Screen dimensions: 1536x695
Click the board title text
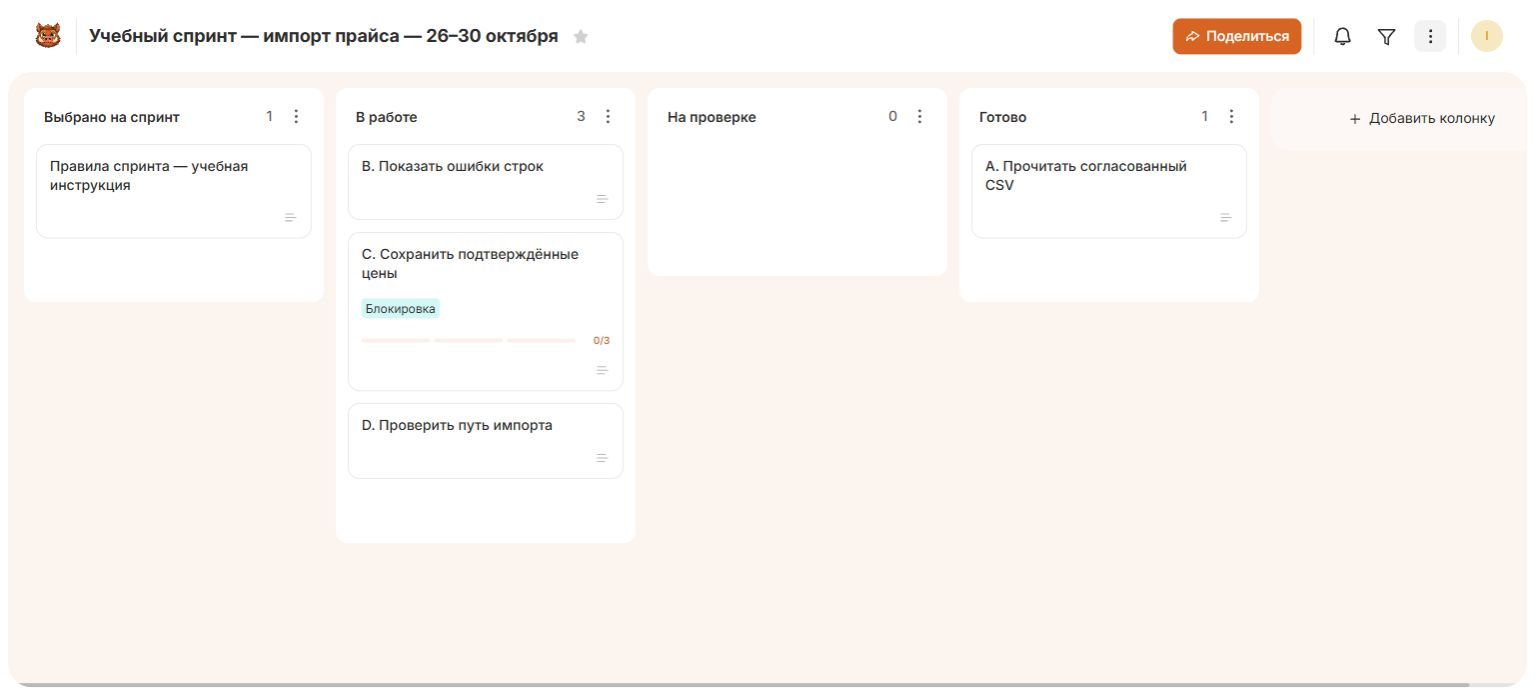point(323,36)
